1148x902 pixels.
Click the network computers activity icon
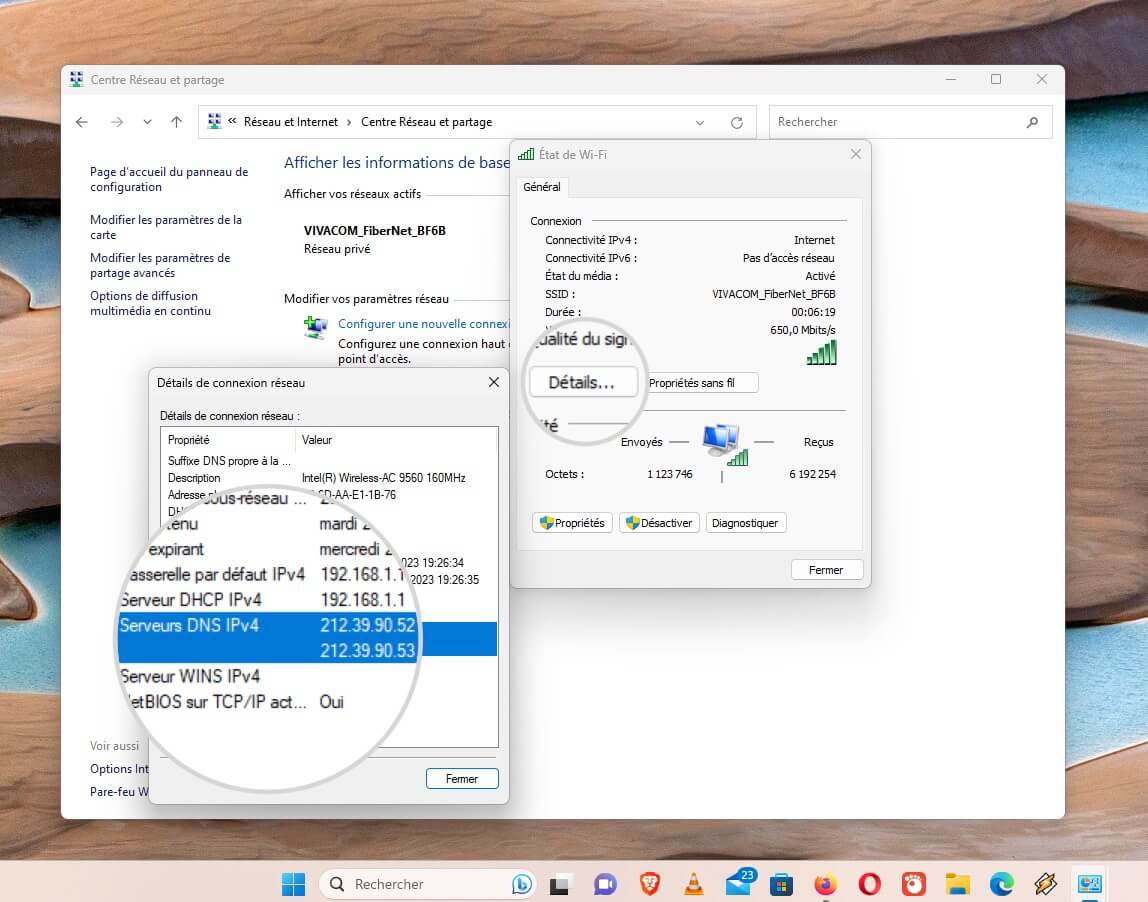pyautogui.click(x=725, y=444)
